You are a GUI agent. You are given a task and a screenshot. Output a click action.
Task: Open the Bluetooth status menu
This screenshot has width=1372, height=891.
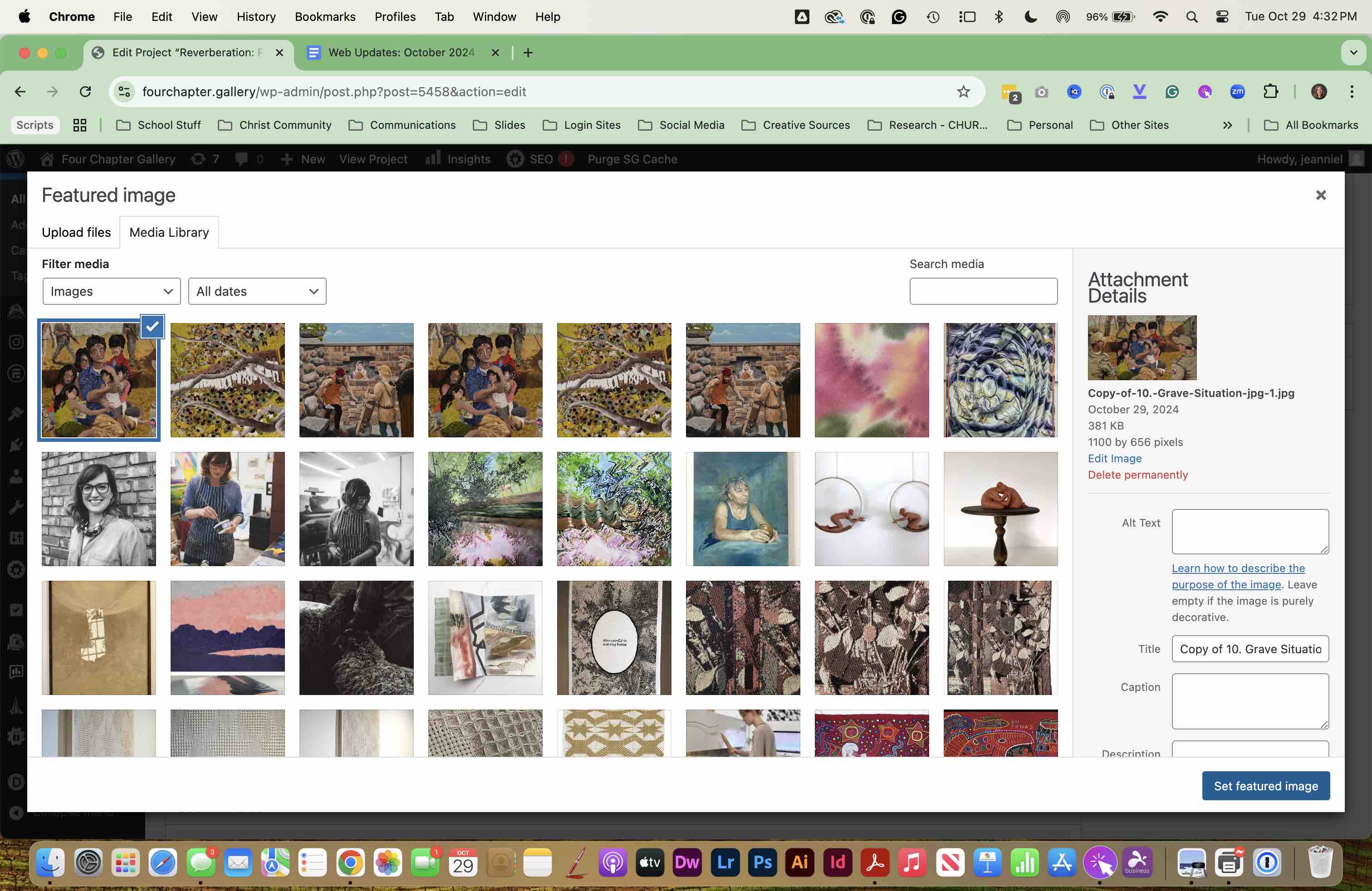(999, 17)
